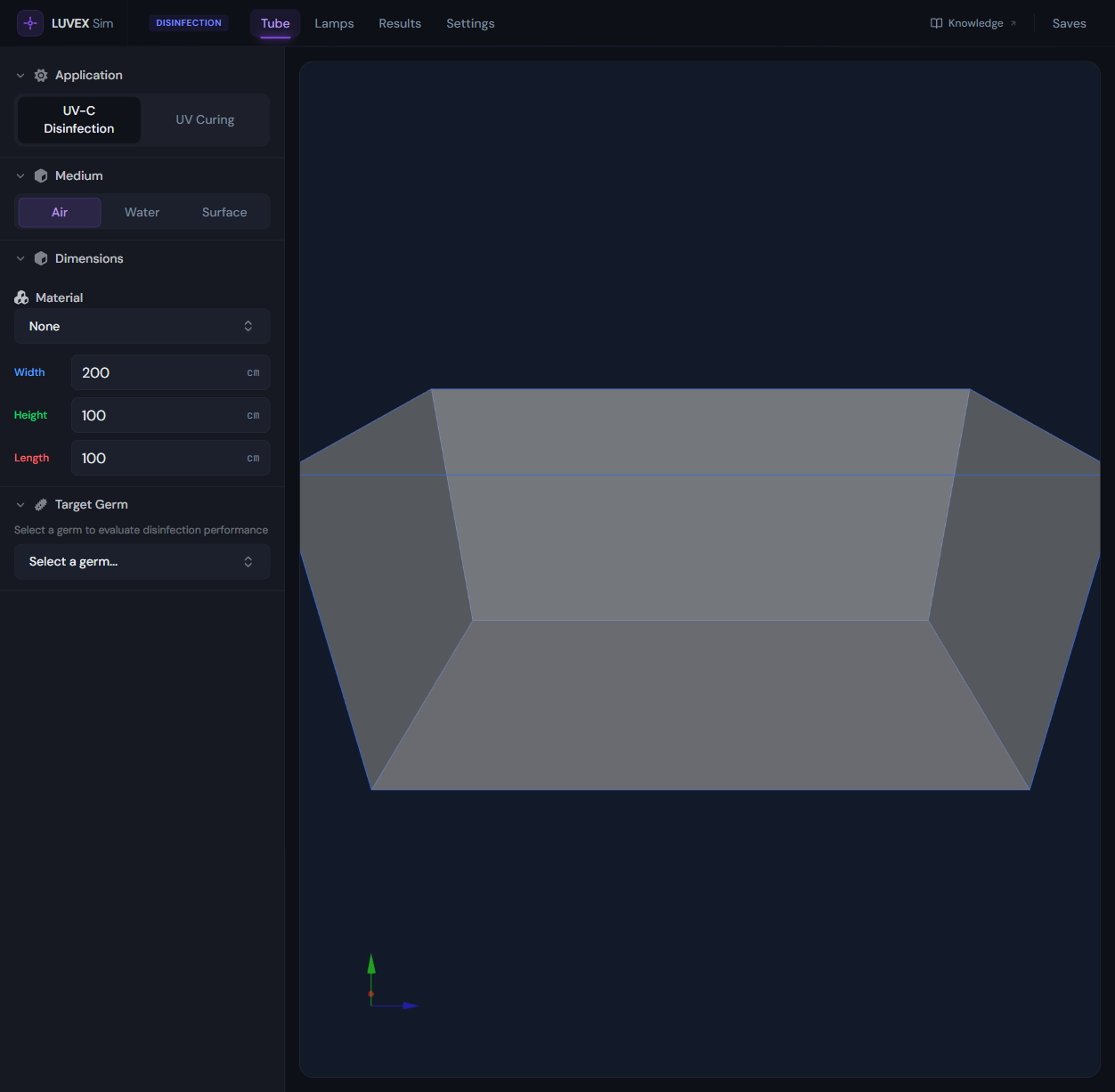Click the book icon beside Knowledge
This screenshot has width=1115, height=1092.
[935, 22]
